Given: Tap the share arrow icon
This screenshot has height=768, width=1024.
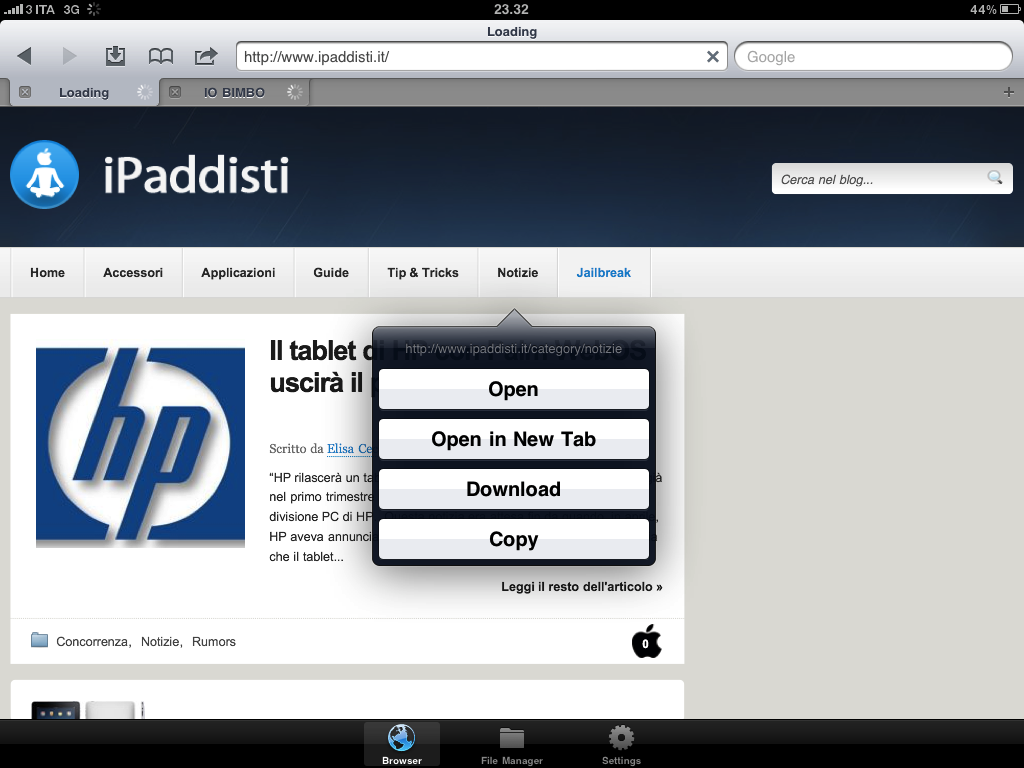Looking at the screenshot, I should pyautogui.click(x=206, y=56).
